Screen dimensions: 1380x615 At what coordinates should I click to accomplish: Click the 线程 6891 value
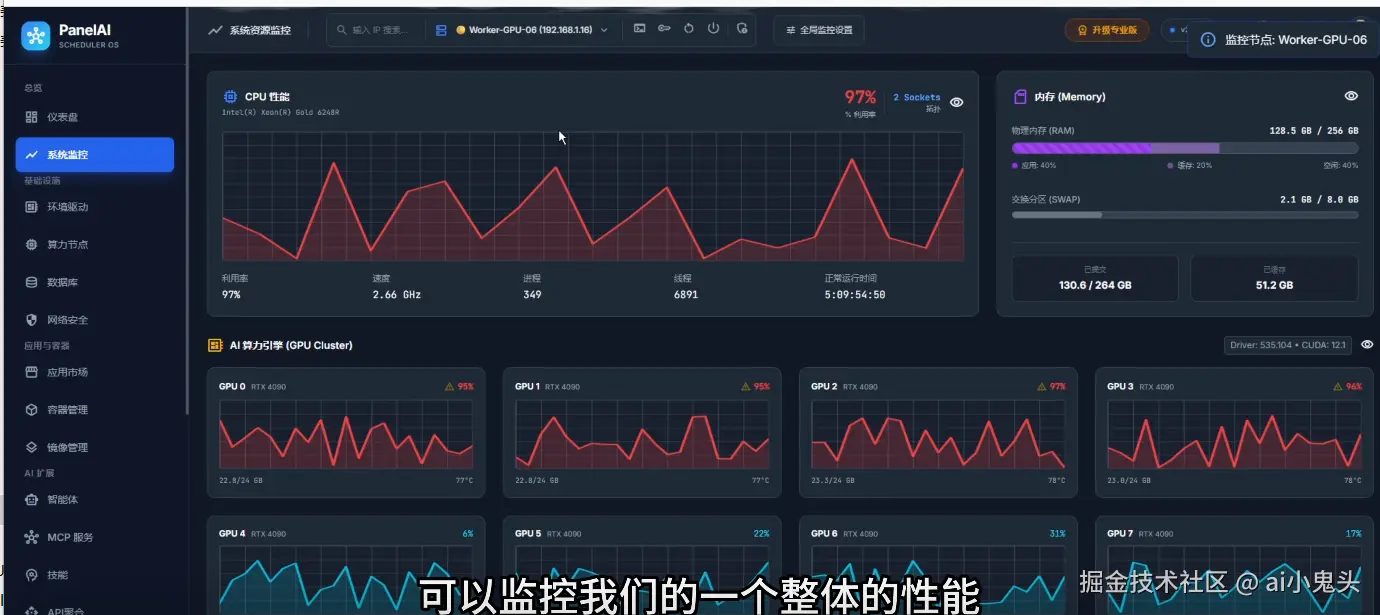(x=686, y=295)
